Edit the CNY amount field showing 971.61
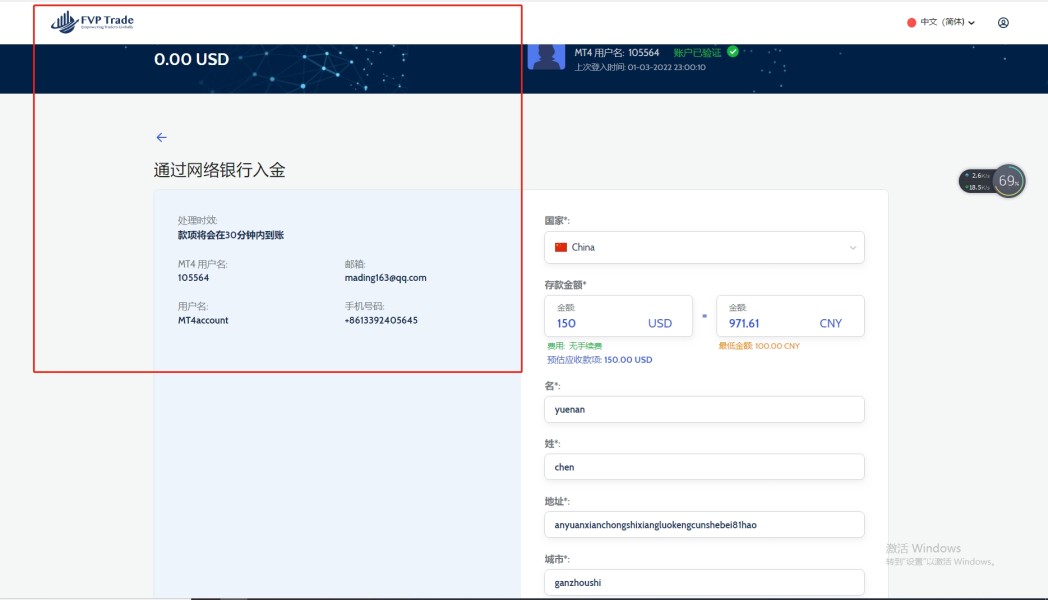Image resolution: width=1048 pixels, height=600 pixels. 790,316
